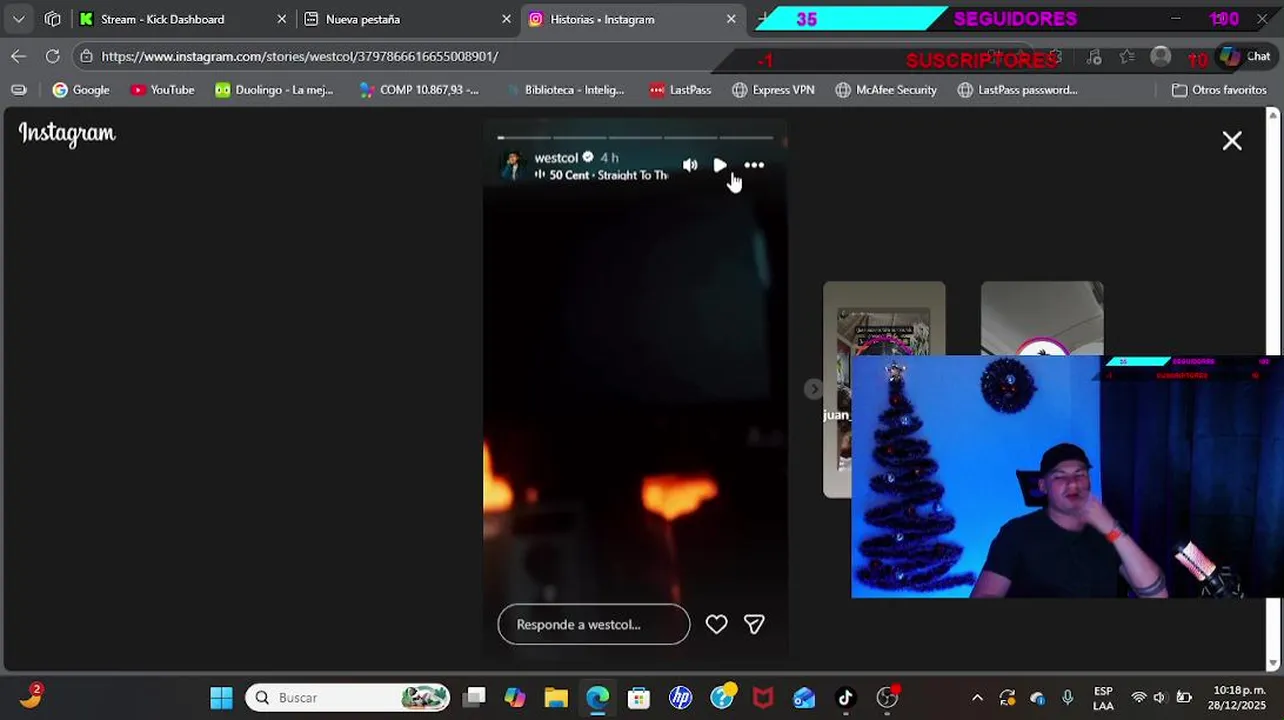Screen dimensions: 1284x720
Task: View site information lock icon
Action: point(87,56)
